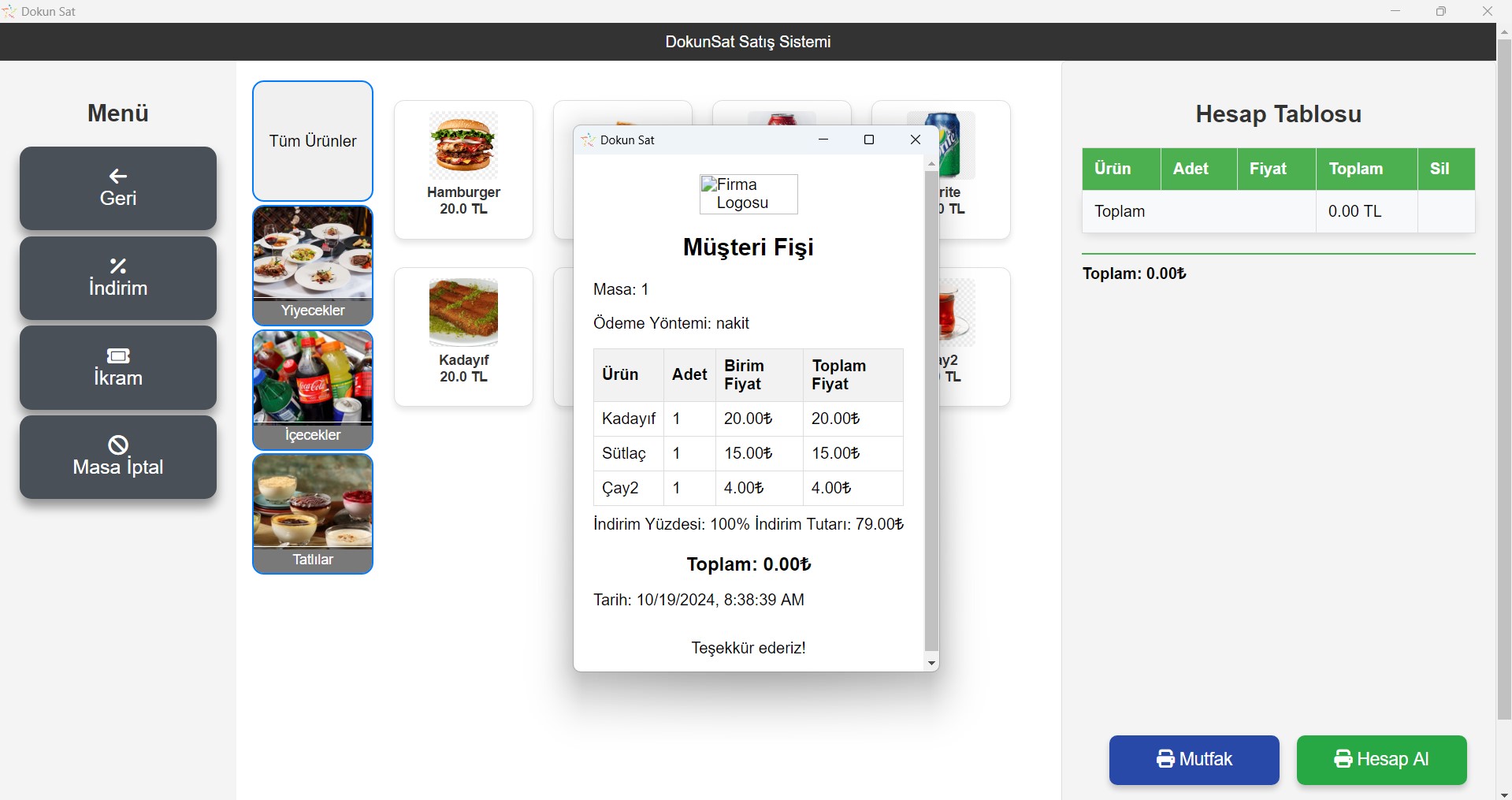Image resolution: width=1512 pixels, height=800 pixels.
Task: Click the Hesap Al print button
Action: tap(1381, 759)
